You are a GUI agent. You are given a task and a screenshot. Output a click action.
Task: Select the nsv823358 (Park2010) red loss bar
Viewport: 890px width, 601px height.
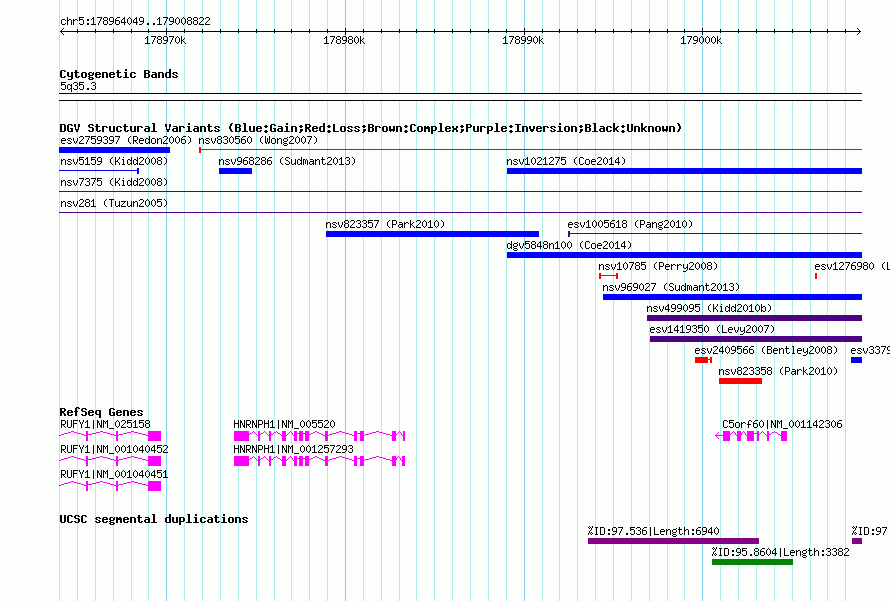(740, 381)
